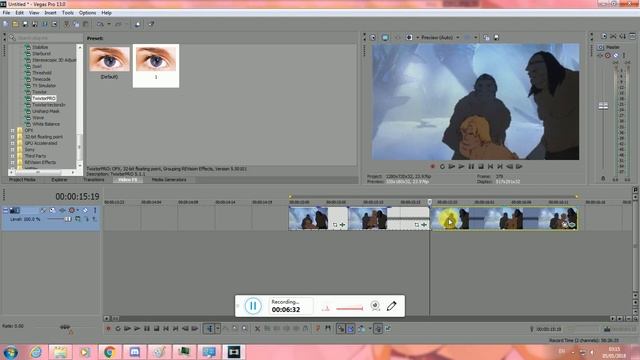The height and width of the screenshot is (360, 640).
Task: Open the Undo history dropdown arrow
Action: tap(109, 24)
